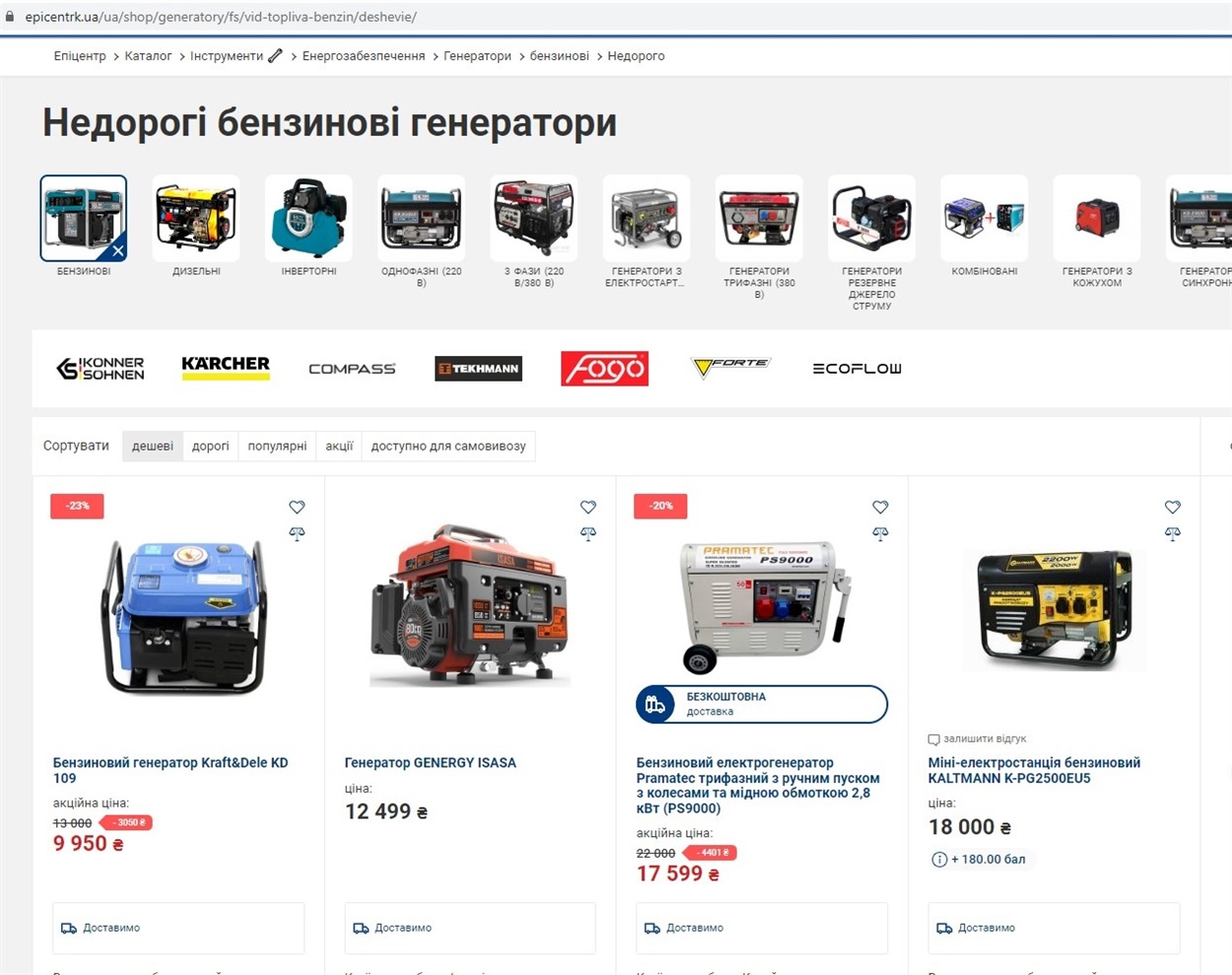Click the БЕЗКОШТОВНА доставка badge
1232x975 pixels.
pyautogui.click(x=762, y=704)
